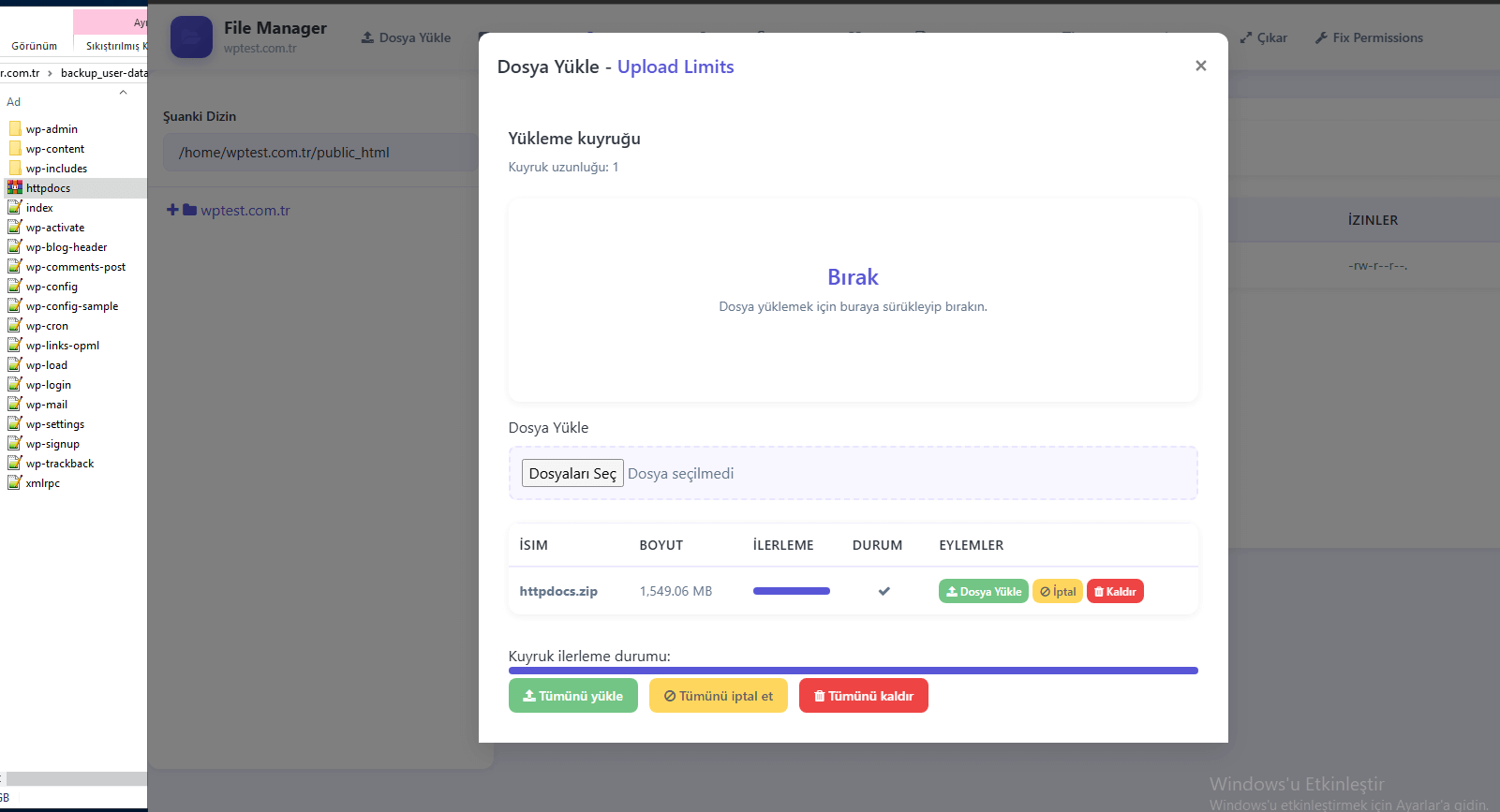The height and width of the screenshot is (812, 1500).
Task: Cancel the httpdocs.zip upload with İptal
Action: coord(1057,591)
